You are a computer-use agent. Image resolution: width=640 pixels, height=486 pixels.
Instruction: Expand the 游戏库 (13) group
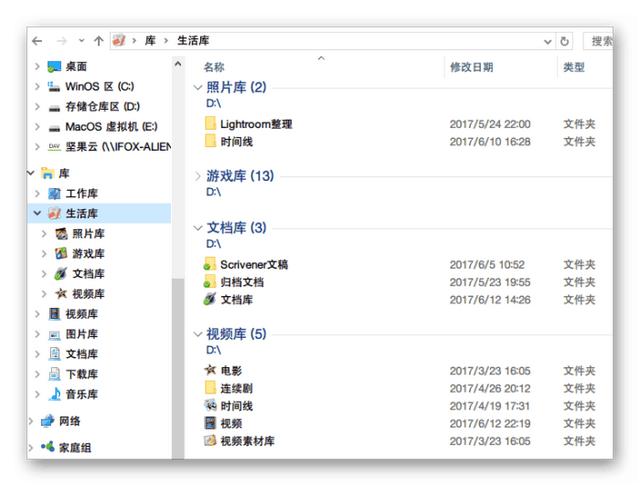pos(198,176)
